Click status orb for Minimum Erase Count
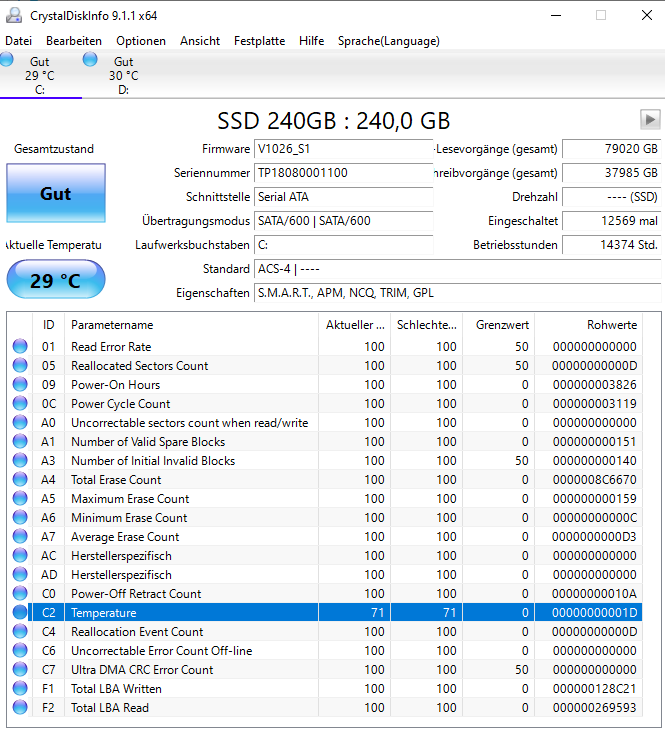 20,517
